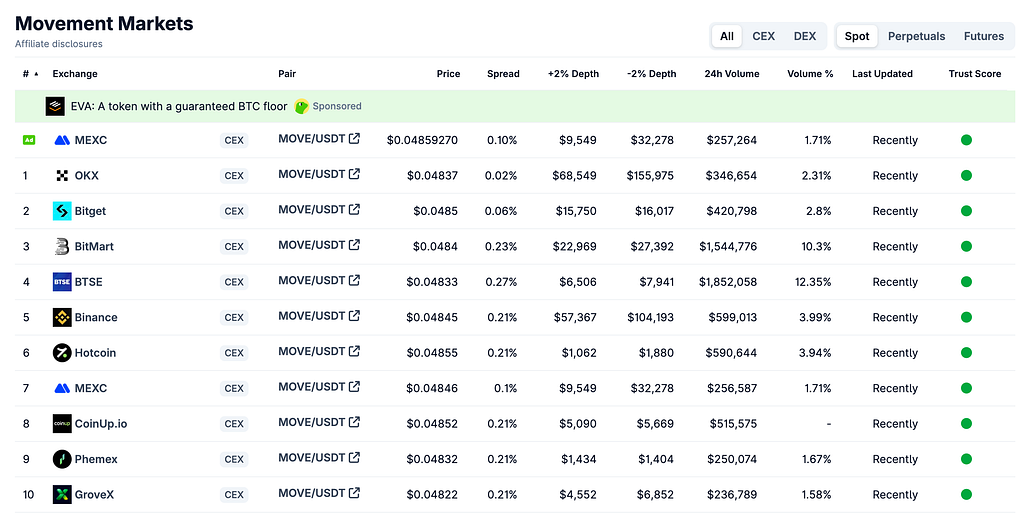Screen dimensions: 1024x526
Task: Click the OKX exchange logo icon
Action: click(x=62, y=175)
